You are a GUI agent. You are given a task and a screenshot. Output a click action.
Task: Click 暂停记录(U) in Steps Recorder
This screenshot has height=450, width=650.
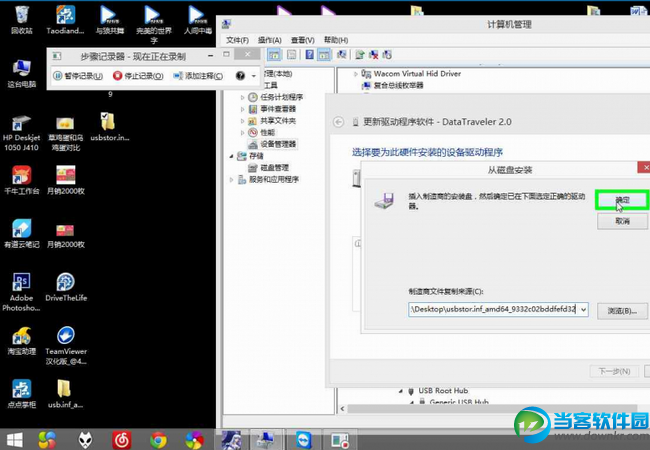click(x=78, y=76)
